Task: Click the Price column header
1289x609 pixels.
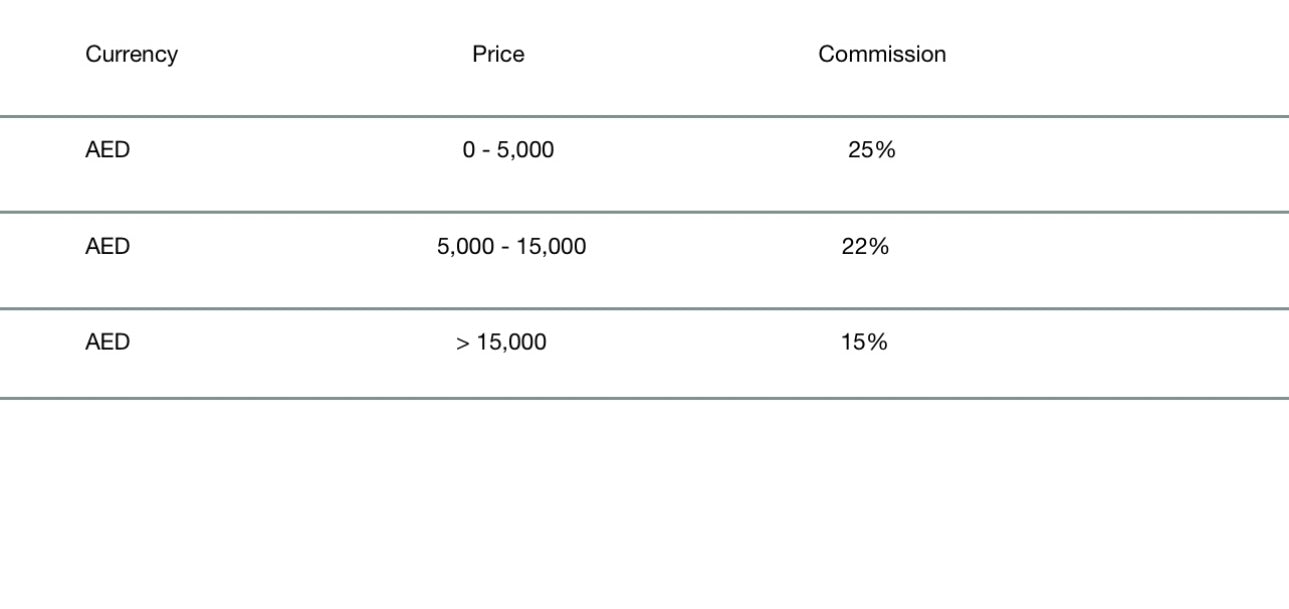Action: pyautogui.click(x=498, y=55)
